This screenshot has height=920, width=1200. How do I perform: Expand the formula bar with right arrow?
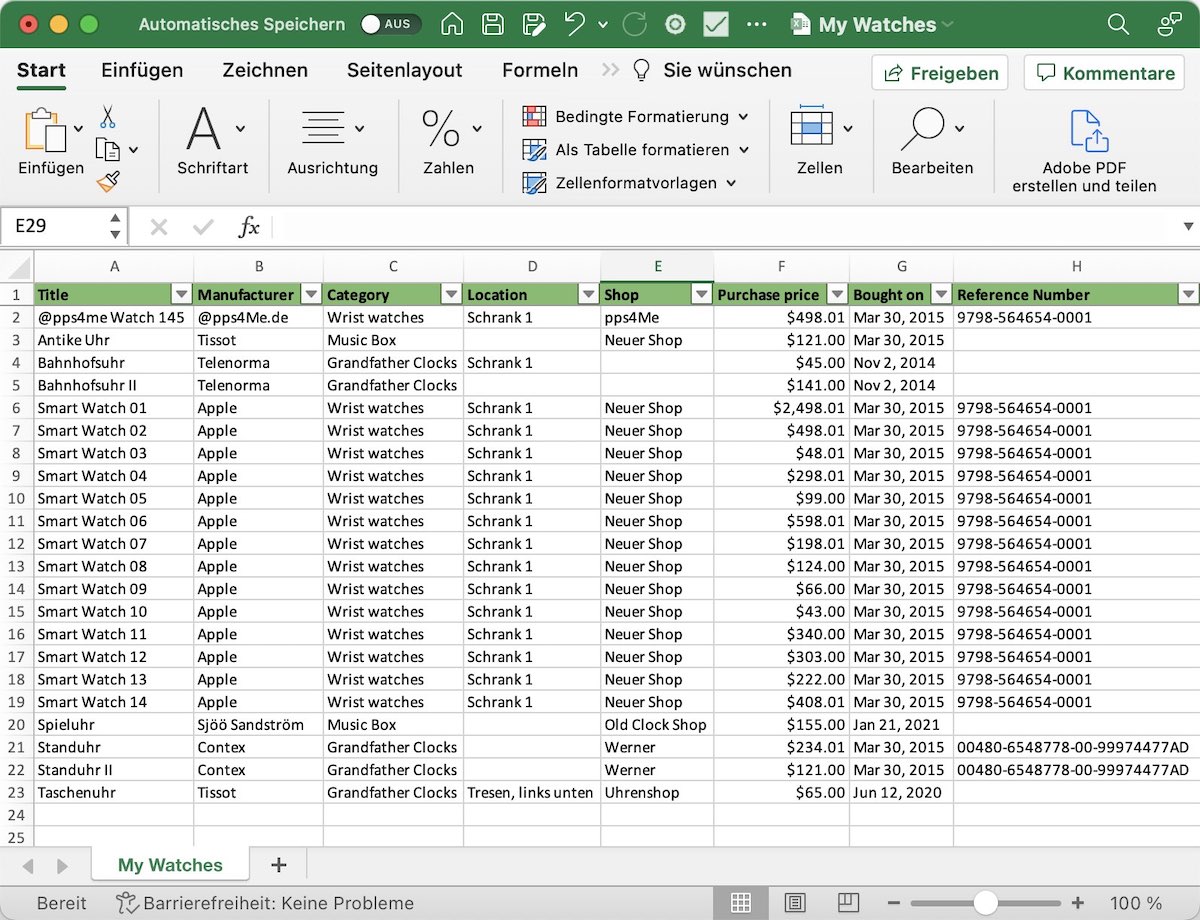click(x=1188, y=227)
